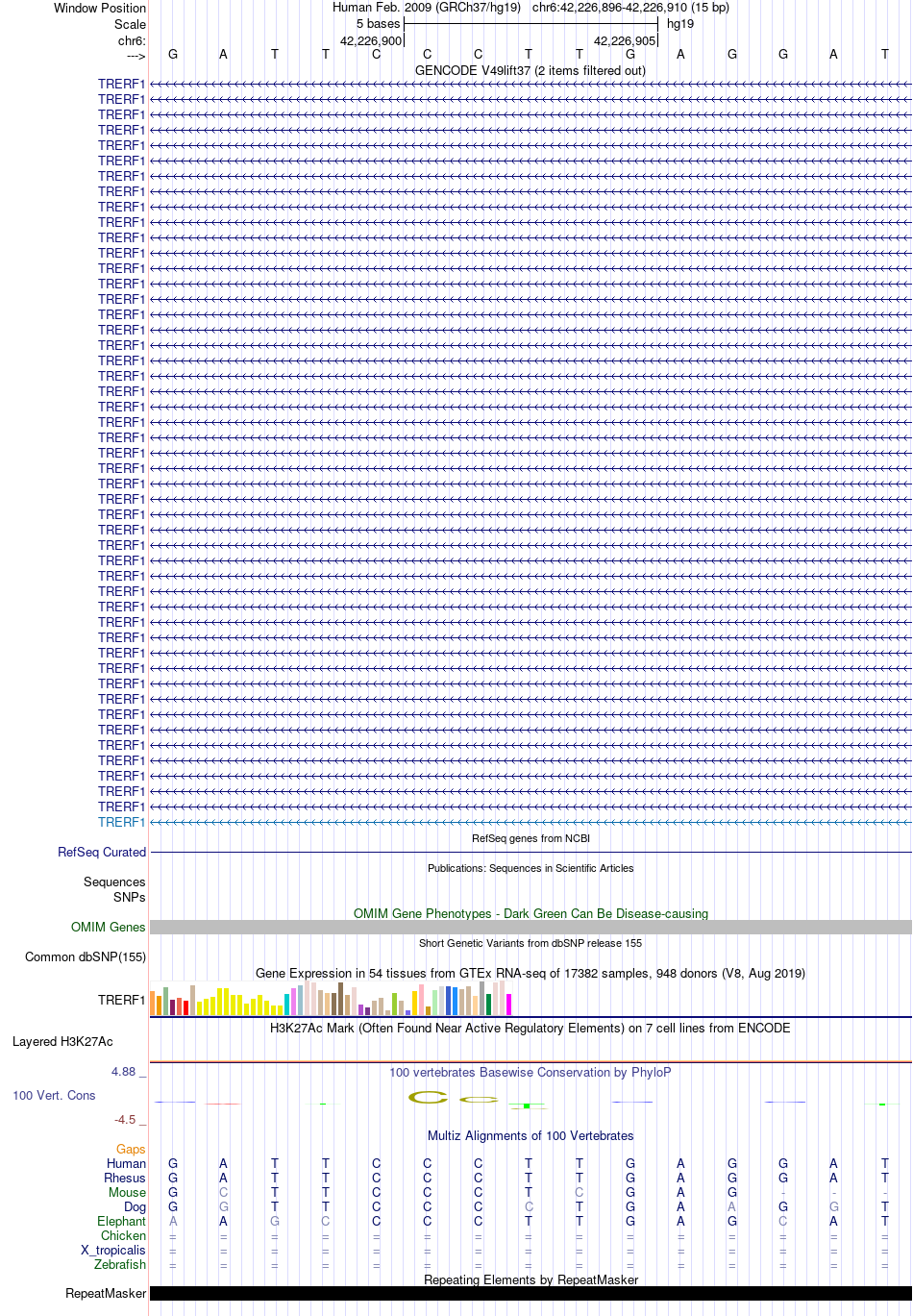Screen dimensions: 913x1316
Task: Open 100 vertebrates PhyloP conservation title
Action: [x=531, y=1072]
